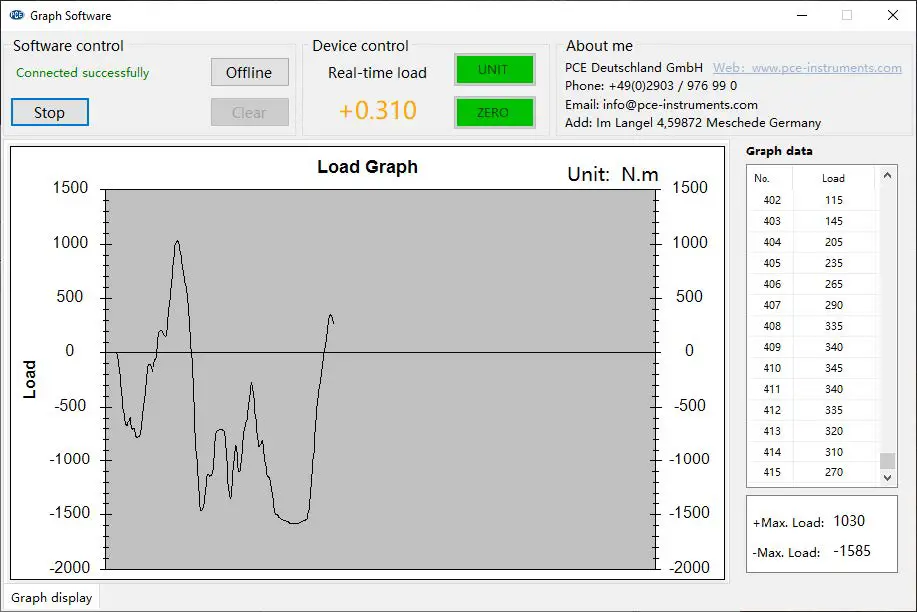Click the scroll up arrow in Graph data
Image resolution: width=917 pixels, height=612 pixels.
click(887, 176)
